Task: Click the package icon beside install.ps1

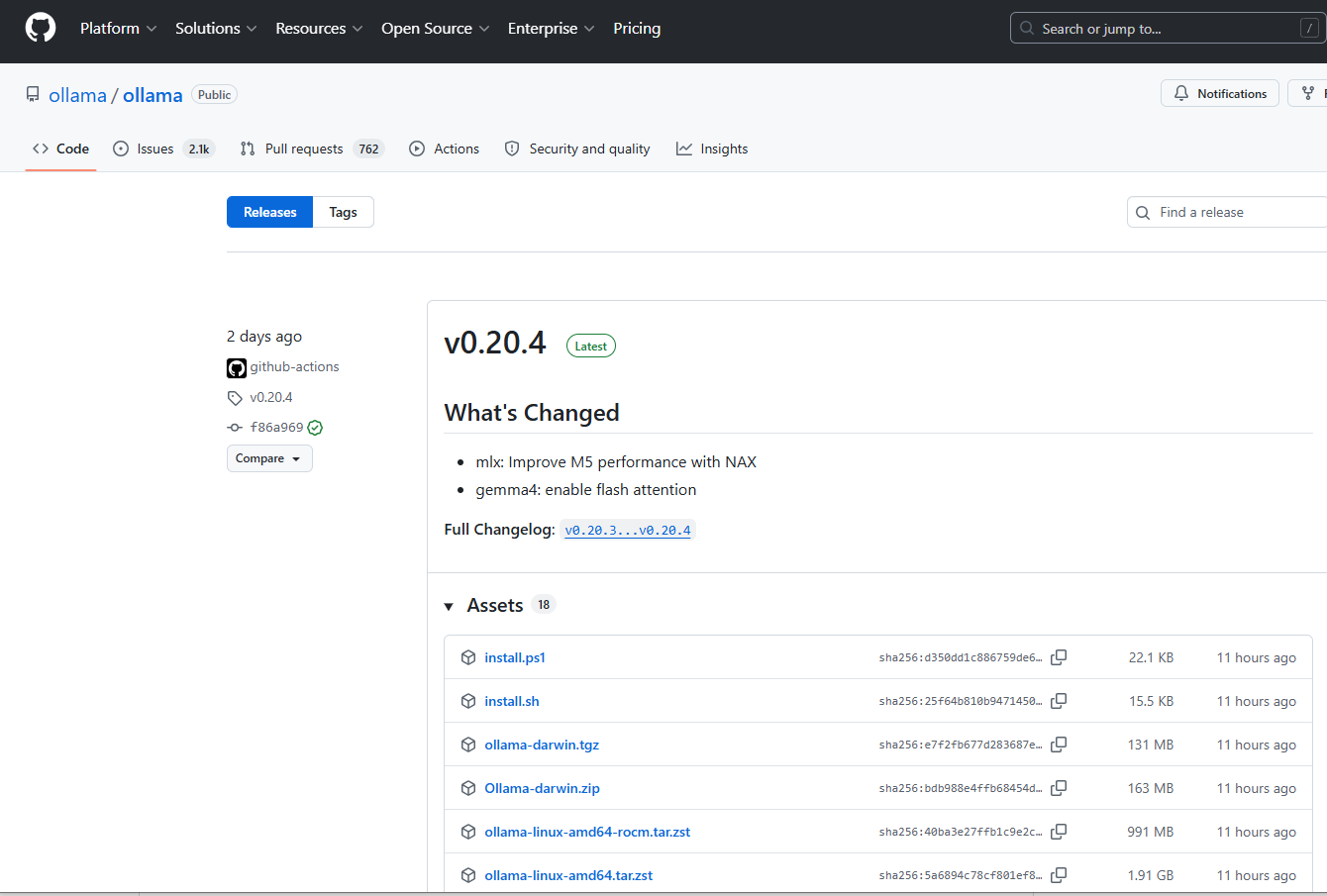Action: (x=468, y=657)
